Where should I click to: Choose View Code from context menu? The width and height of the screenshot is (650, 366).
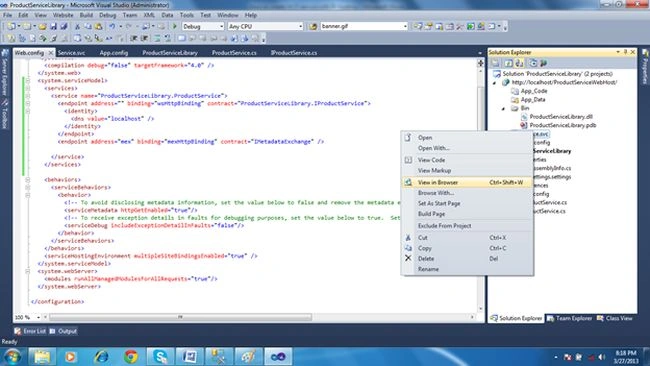pos(467,160)
